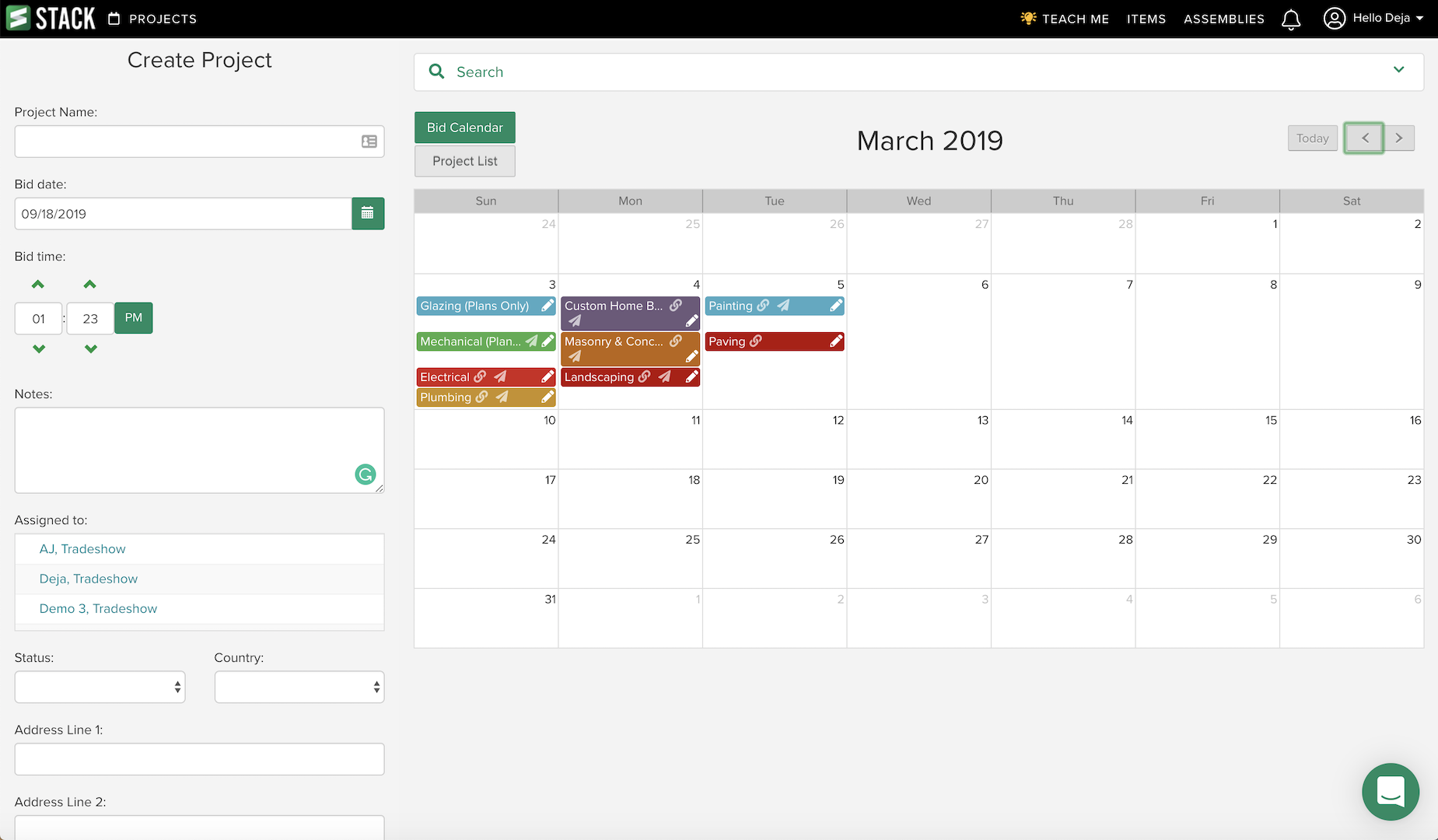Expand the search bar chevron

click(x=1398, y=70)
